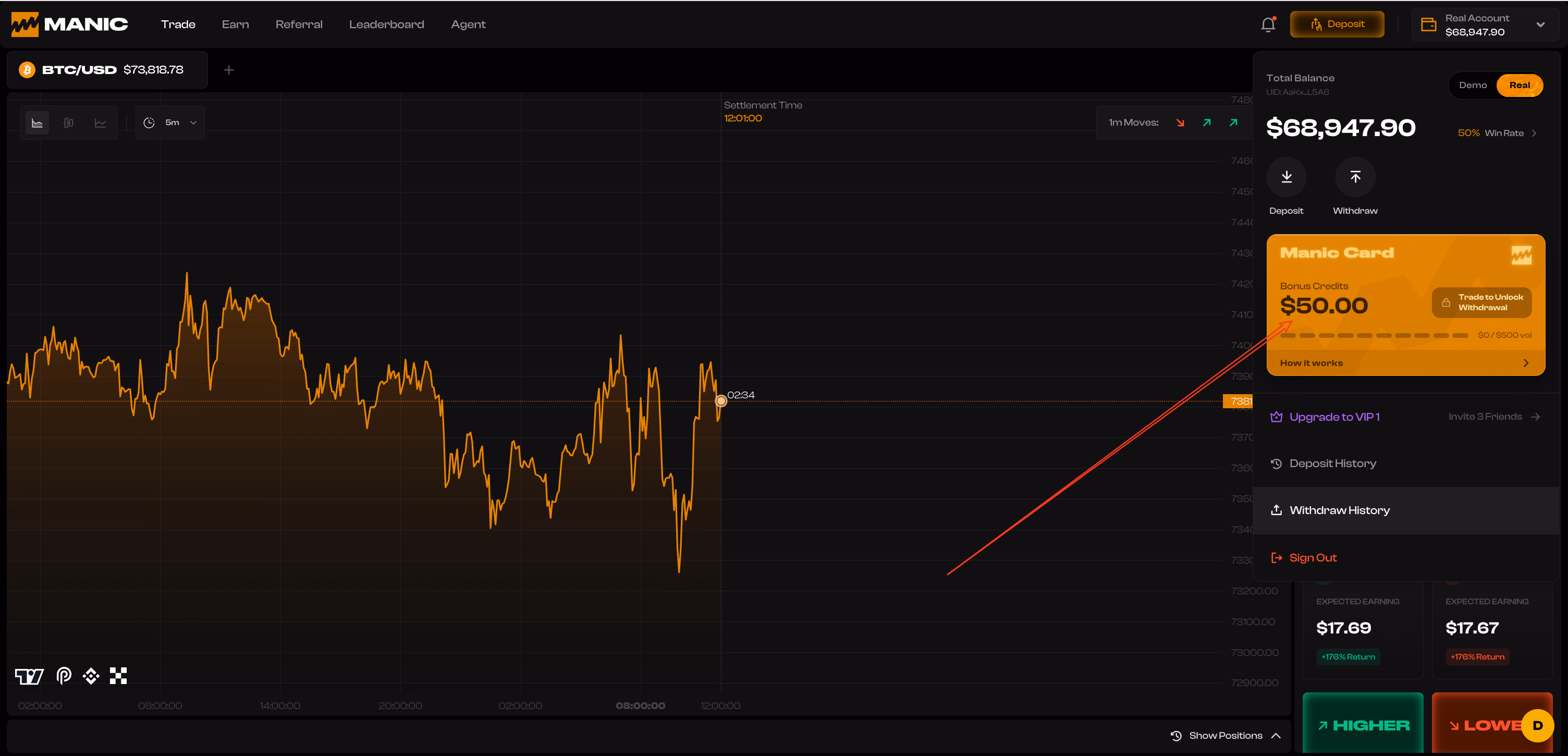
Task: Click the OKX logo icon
Action: (x=118, y=676)
